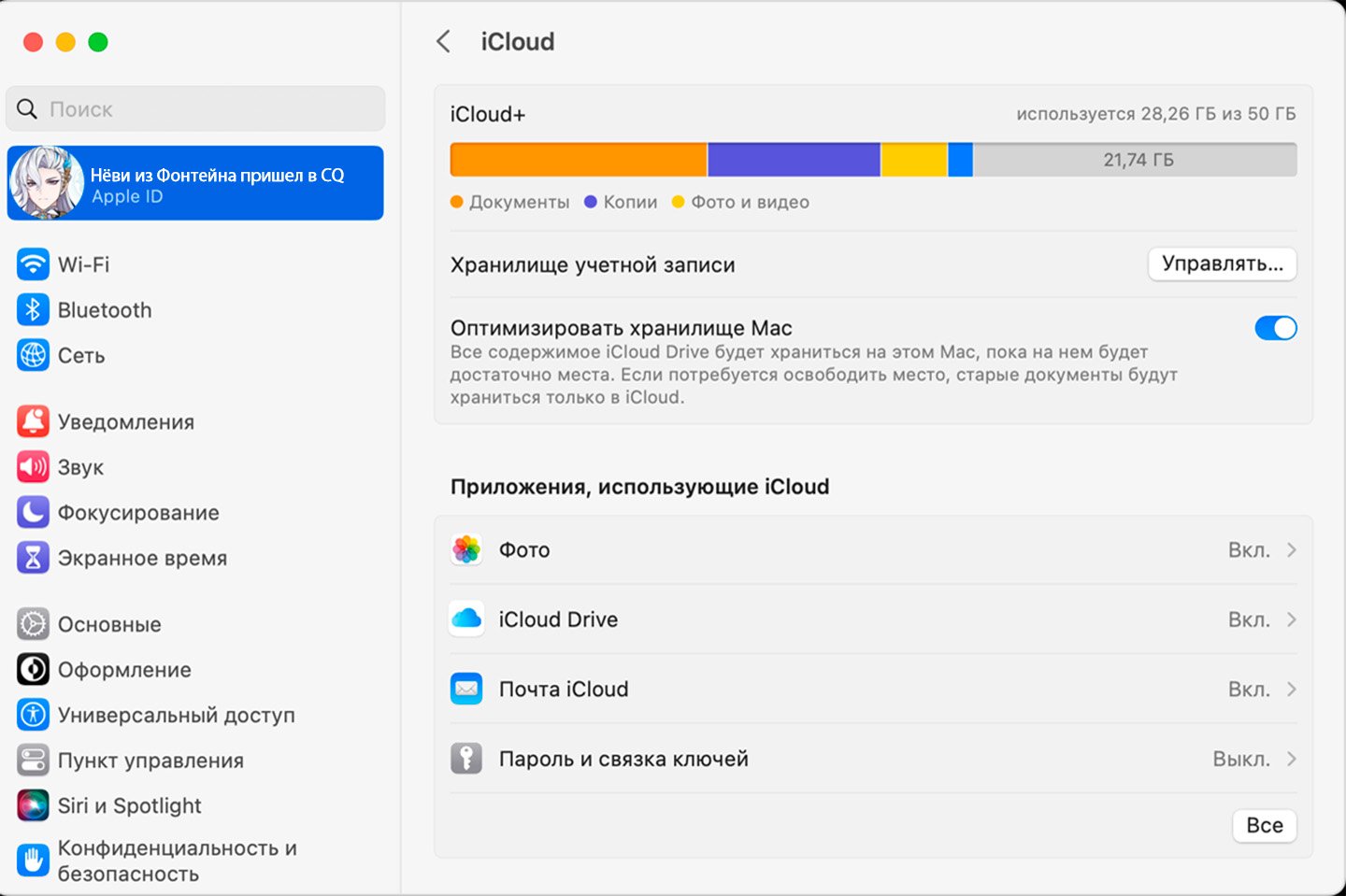This screenshot has width=1346, height=896.
Task: Click the Bluetooth icon in sidebar
Action: [x=33, y=310]
